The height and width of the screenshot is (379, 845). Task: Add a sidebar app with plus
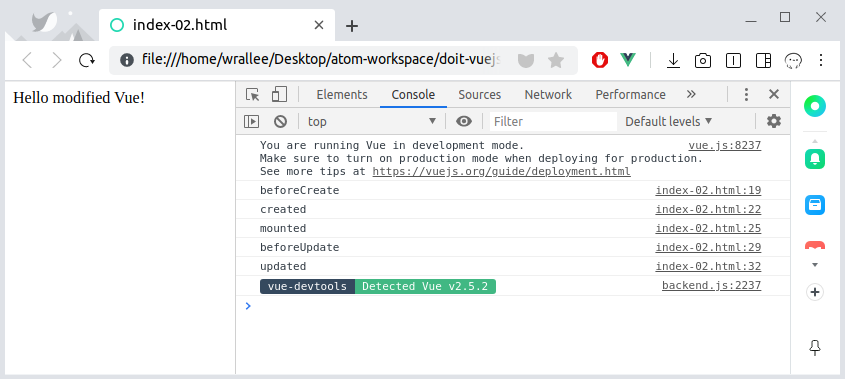click(815, 292)
